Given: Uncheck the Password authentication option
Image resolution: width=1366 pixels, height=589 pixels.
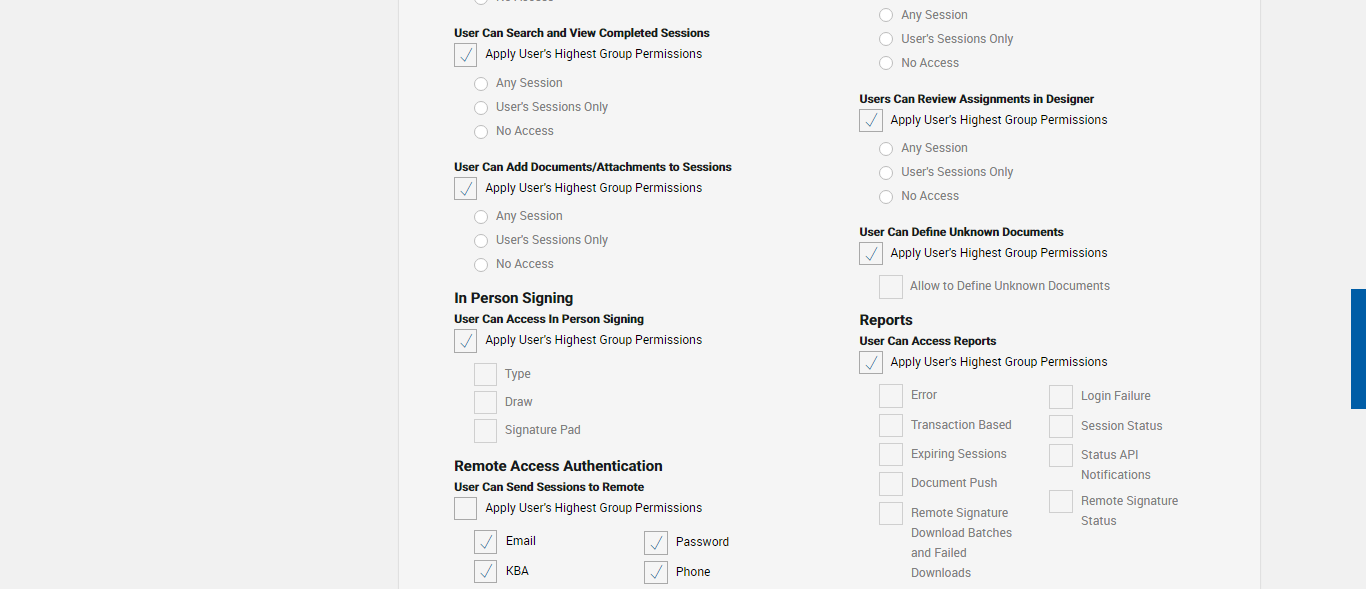Looking at the screenshot, I should (656, 543).
